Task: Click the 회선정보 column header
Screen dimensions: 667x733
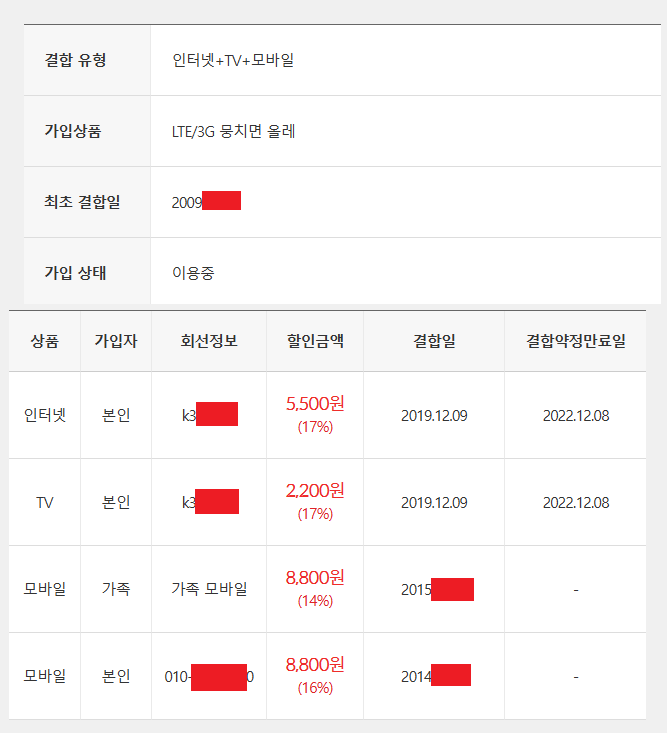Action: pos(209,341)
